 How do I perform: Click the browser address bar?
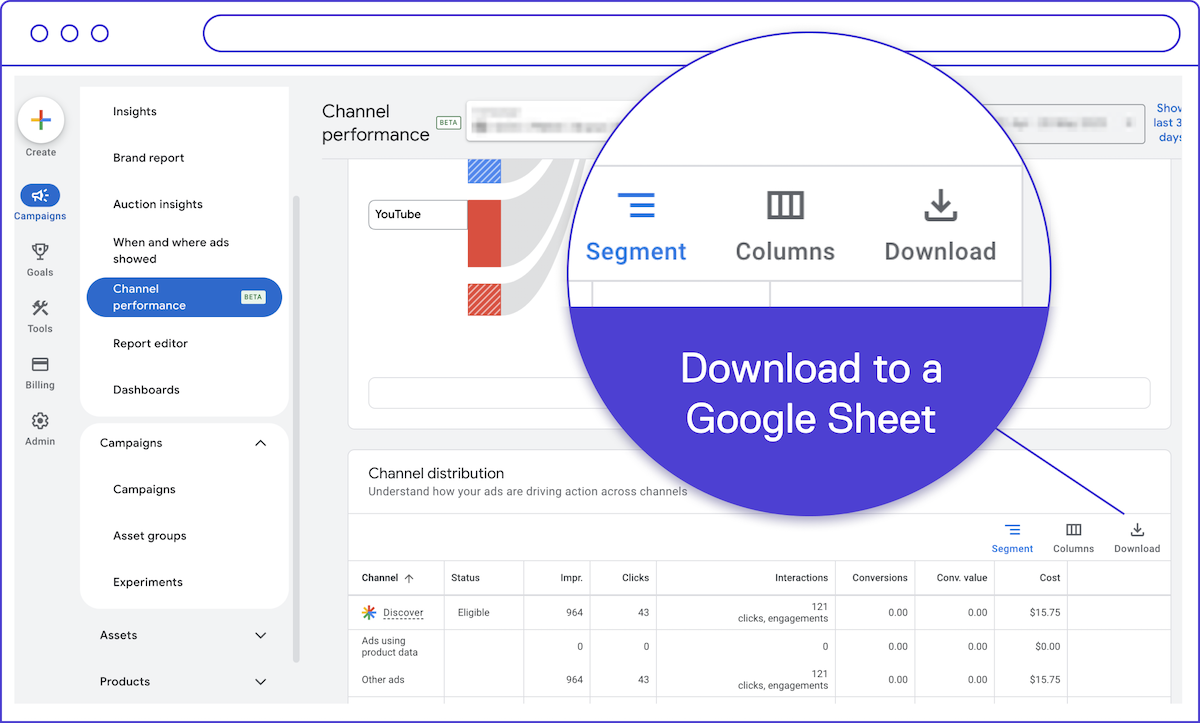(690, 33)
